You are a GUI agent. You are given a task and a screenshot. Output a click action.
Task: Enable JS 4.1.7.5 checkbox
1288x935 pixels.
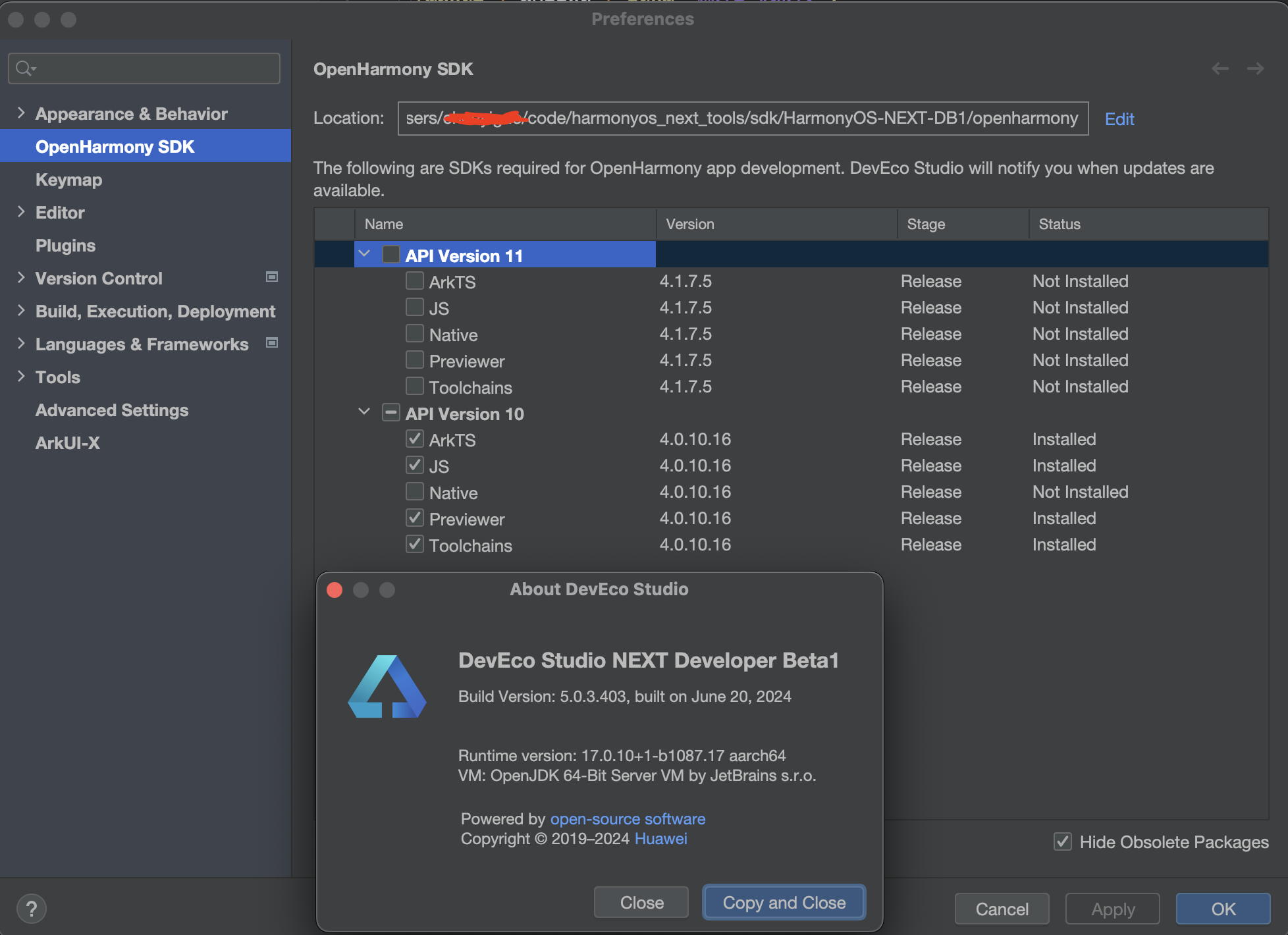click(x=415, y=307)
